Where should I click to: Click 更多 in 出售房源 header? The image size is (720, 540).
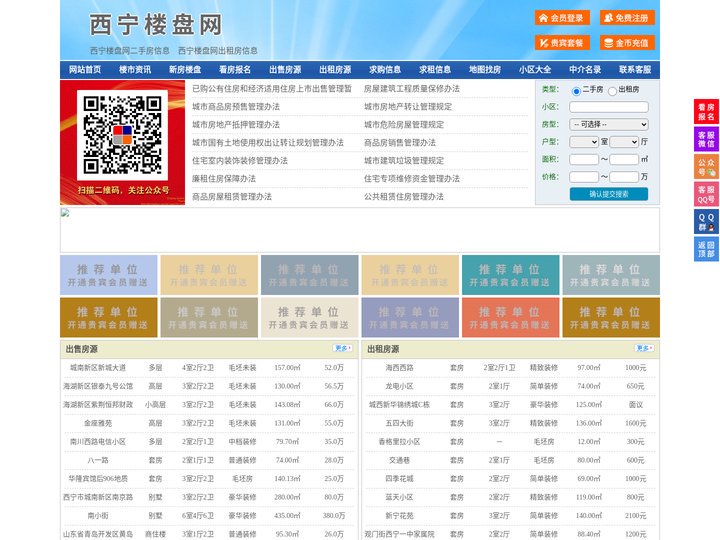tap(343, 349)
